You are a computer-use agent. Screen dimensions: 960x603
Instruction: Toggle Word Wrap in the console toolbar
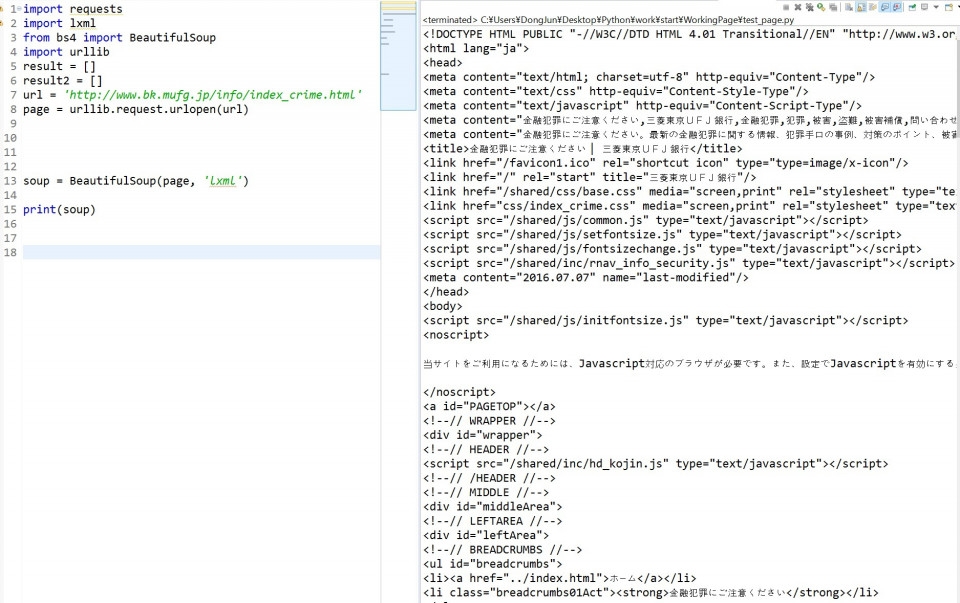(873, 7)
